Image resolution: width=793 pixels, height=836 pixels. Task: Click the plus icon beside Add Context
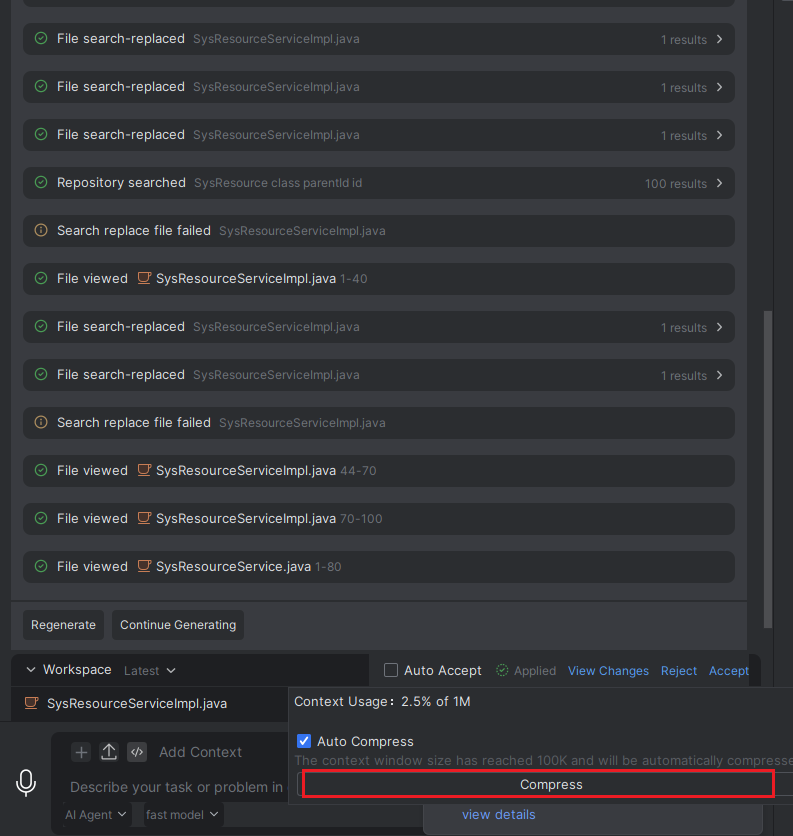(x=81, y=752)
